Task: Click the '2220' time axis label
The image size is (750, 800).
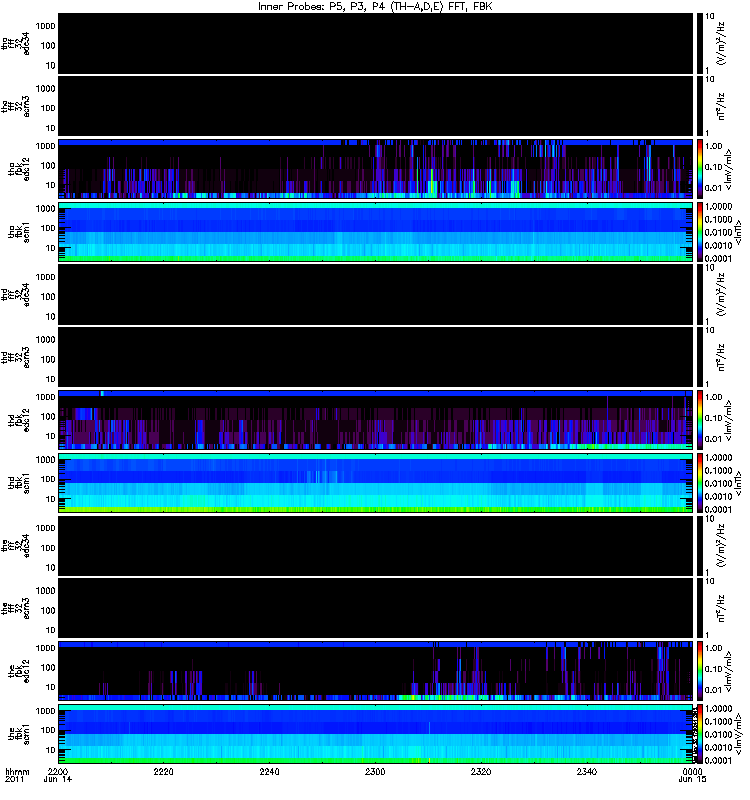Action: click(x=163, y=771)
